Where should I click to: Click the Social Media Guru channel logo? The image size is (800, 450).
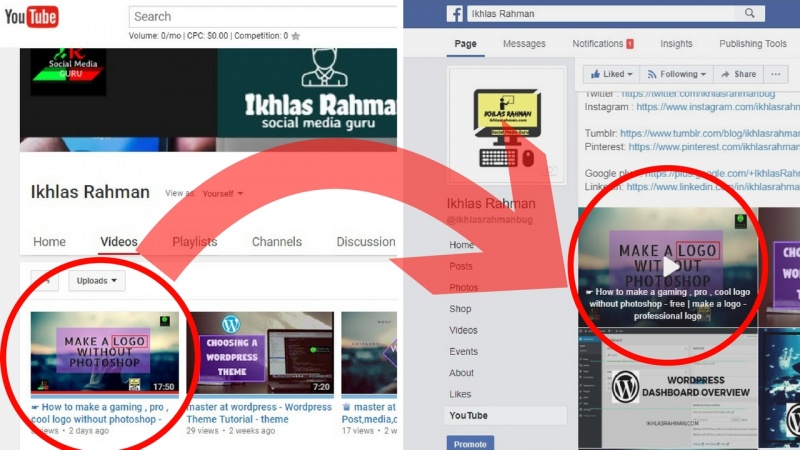click(68, 71)
